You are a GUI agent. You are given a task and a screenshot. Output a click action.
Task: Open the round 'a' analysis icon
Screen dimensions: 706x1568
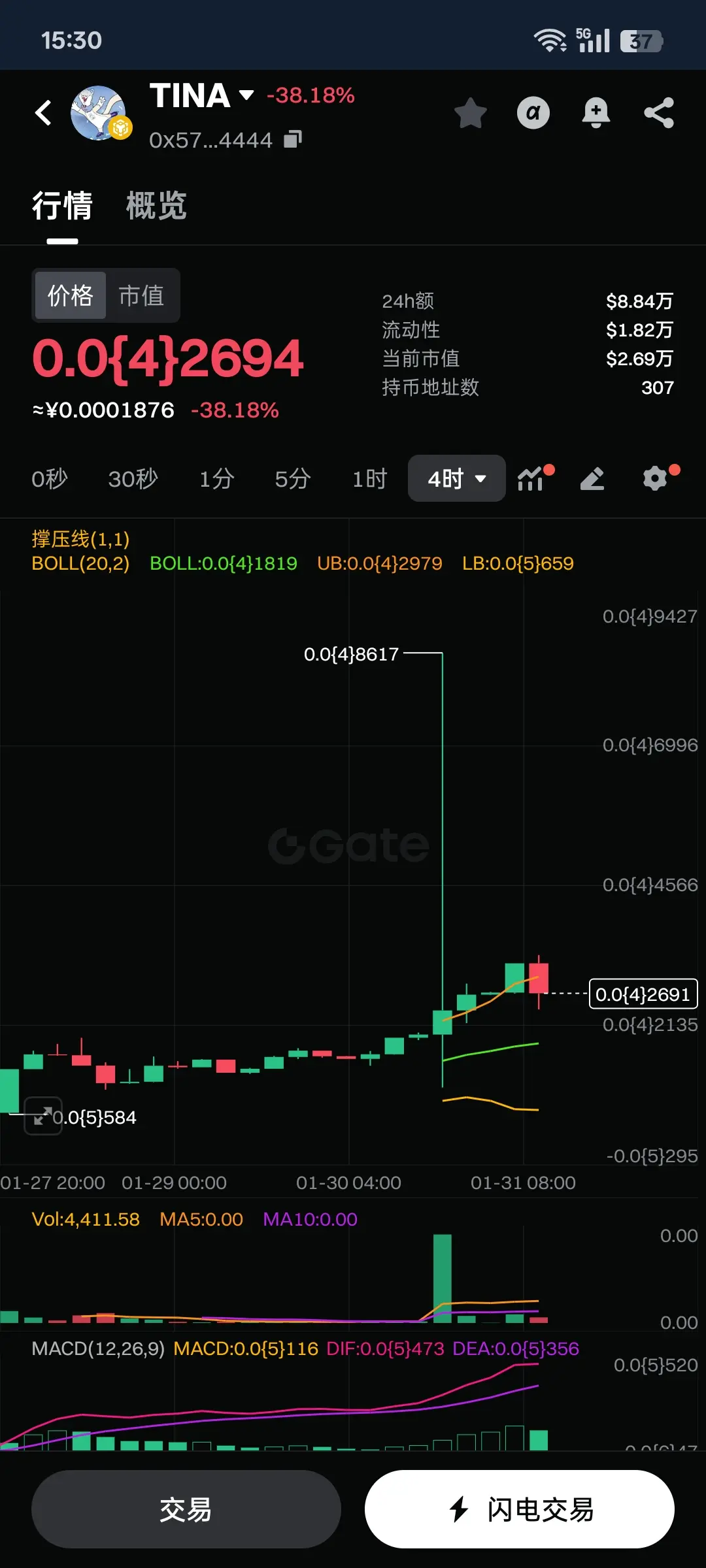[533, 112]
